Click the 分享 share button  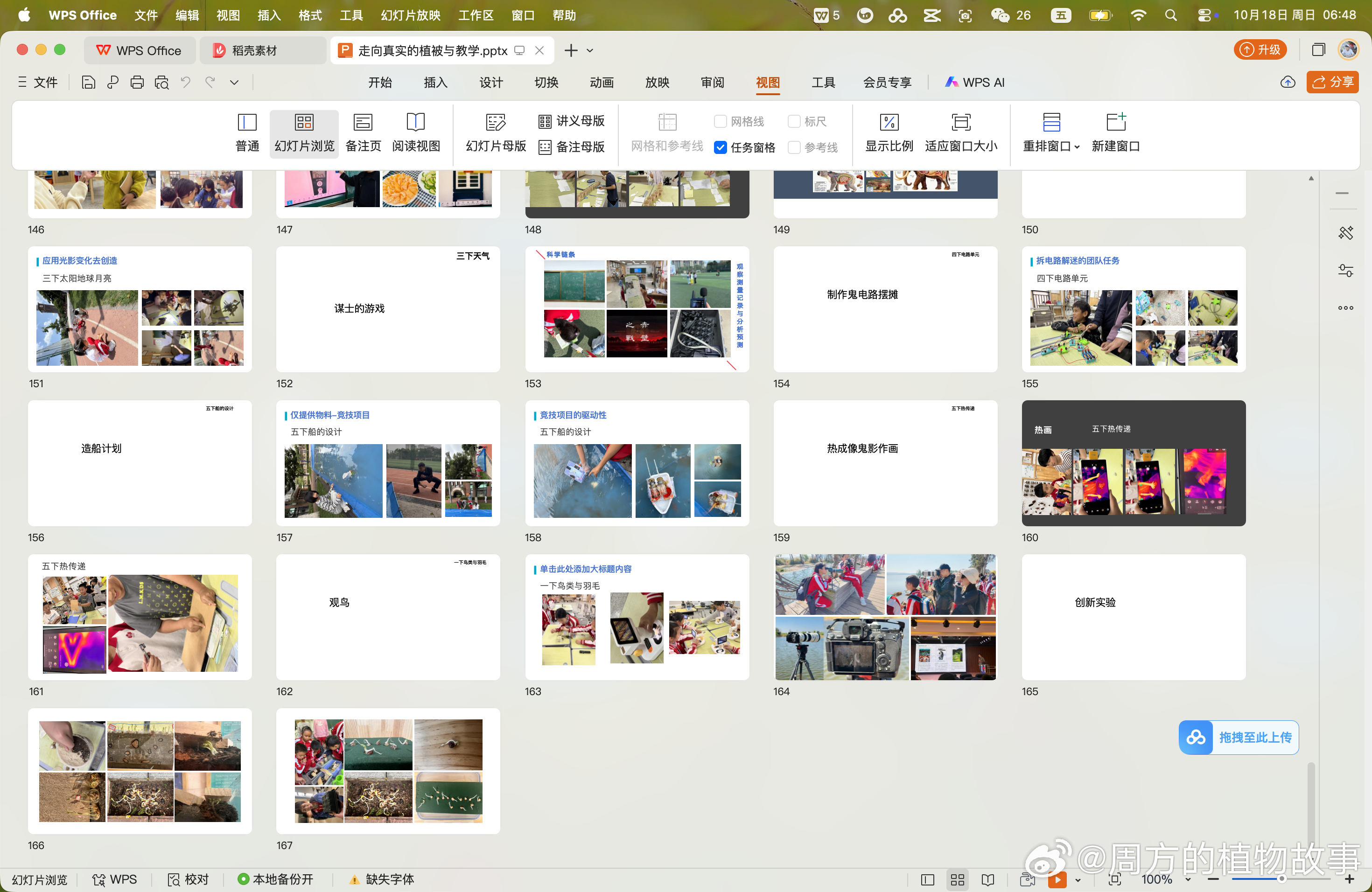coord(1332,83)
